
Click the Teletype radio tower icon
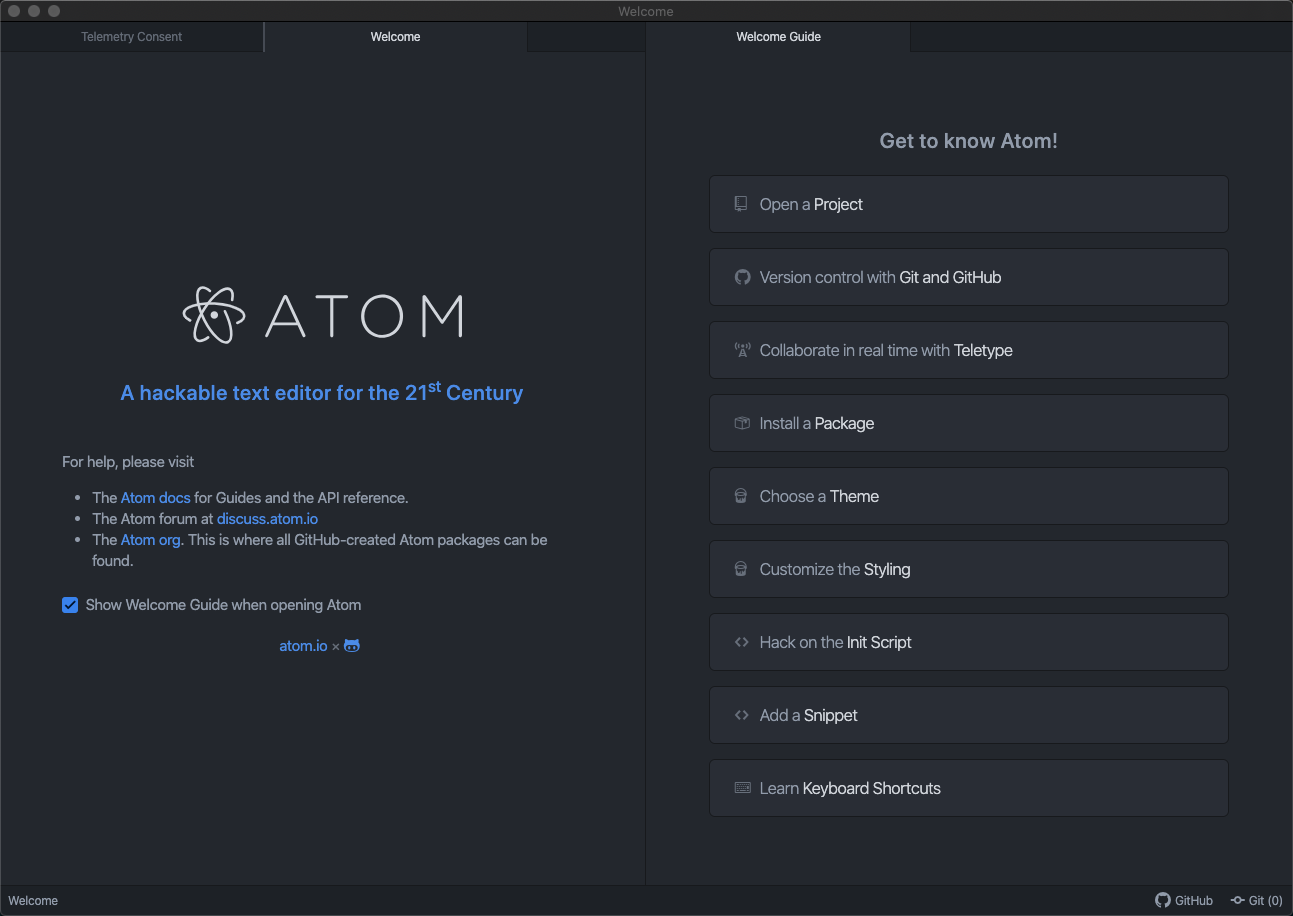click(x=742, y=350)
